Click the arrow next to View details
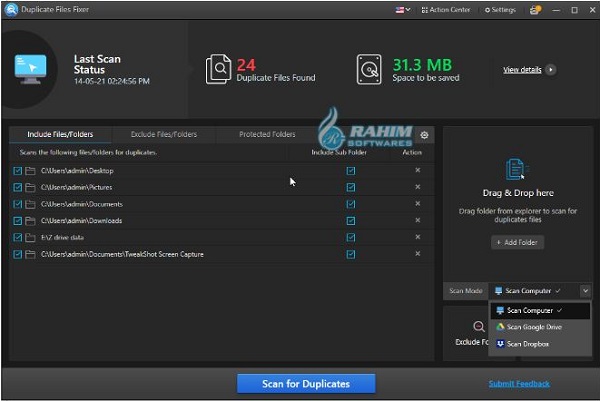 [551, 70]
